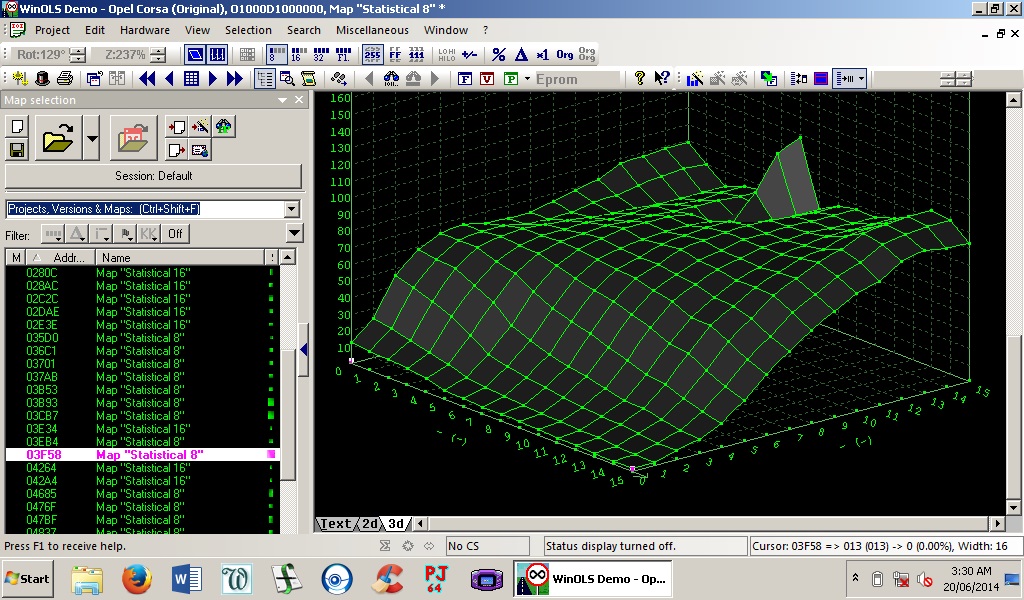Click the save floppy disk icon
Image resolution: width=1024 pixels, height=600 pixels.
pos(17,150)
